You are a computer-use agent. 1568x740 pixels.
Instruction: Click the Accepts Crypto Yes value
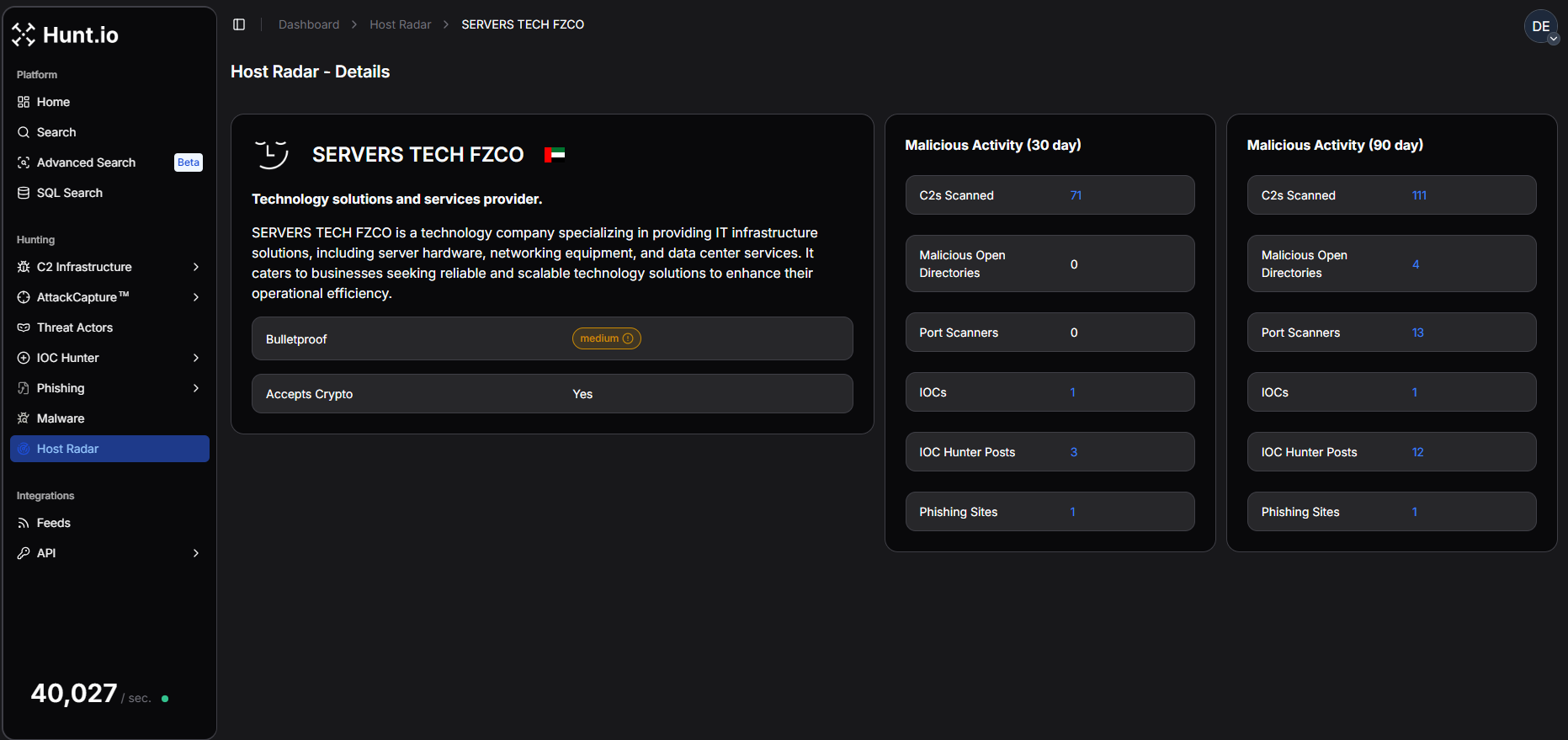click(582, 394)
